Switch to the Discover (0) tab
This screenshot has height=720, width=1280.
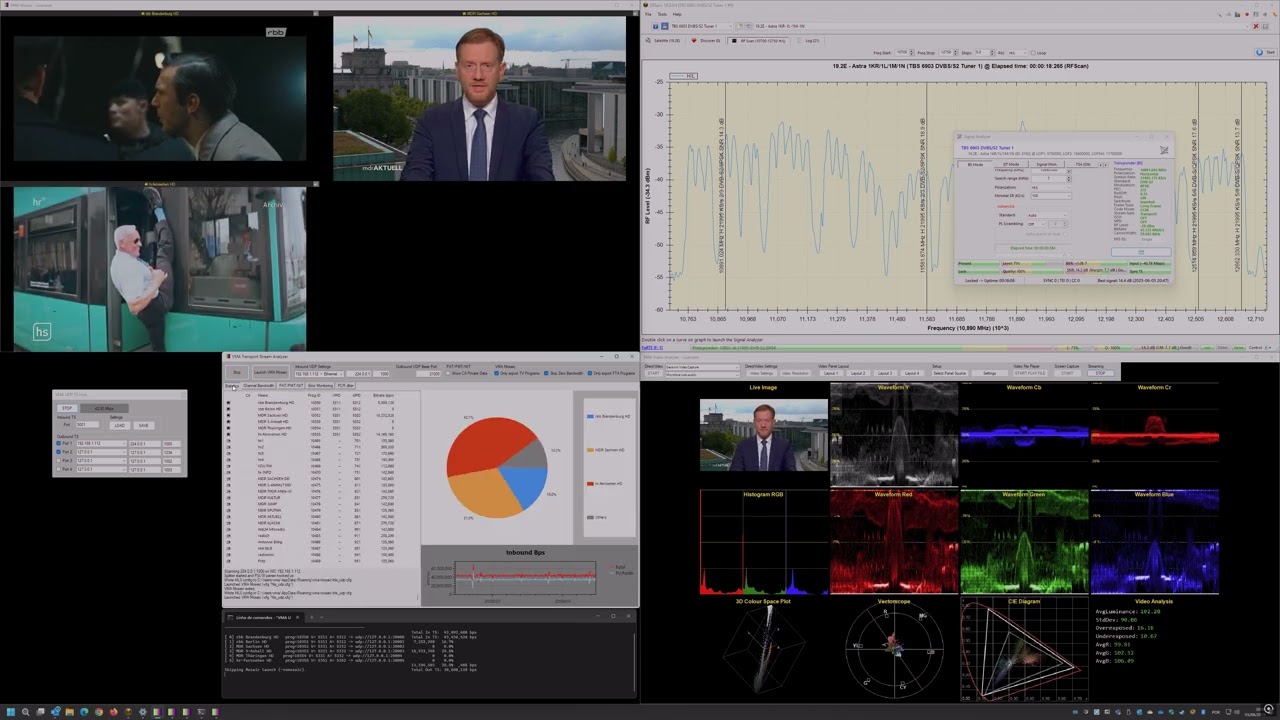click(x=707, y=40)
